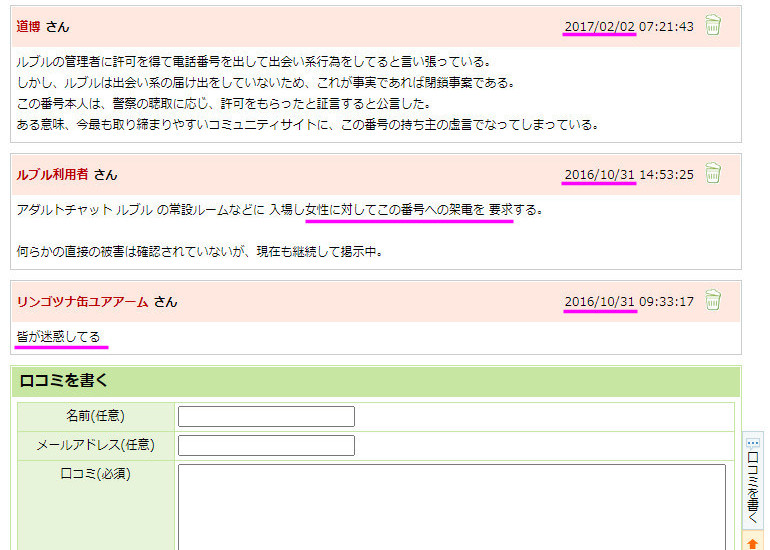Click the 口コミを書く section heading
This screenshot has width=770, height=550.
pyautogui.click(x=63, y=381)
